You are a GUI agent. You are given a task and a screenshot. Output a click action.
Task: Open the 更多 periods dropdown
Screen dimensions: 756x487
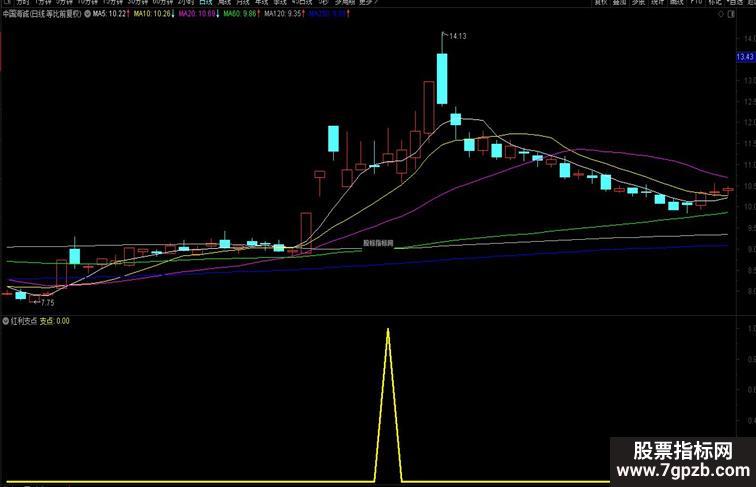point(367,2)
